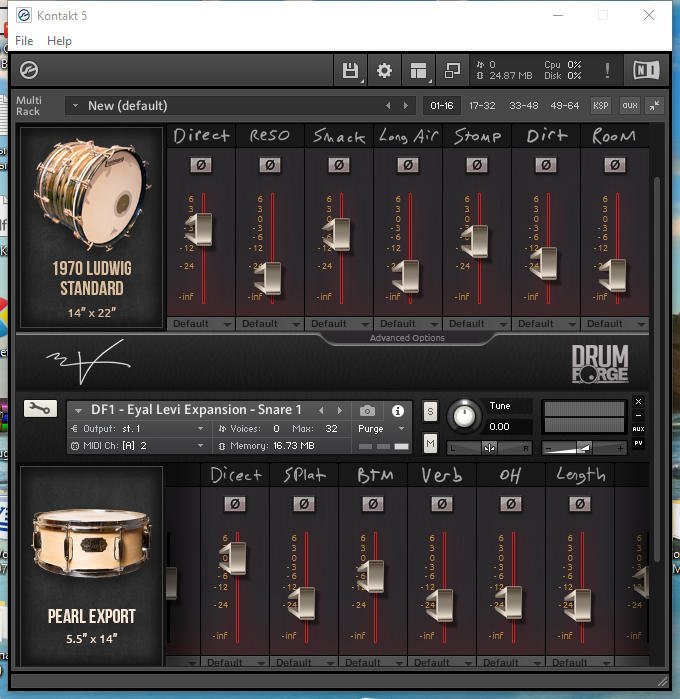
Task: Toggle phase invert on OH channel
Action: point(511,504)
